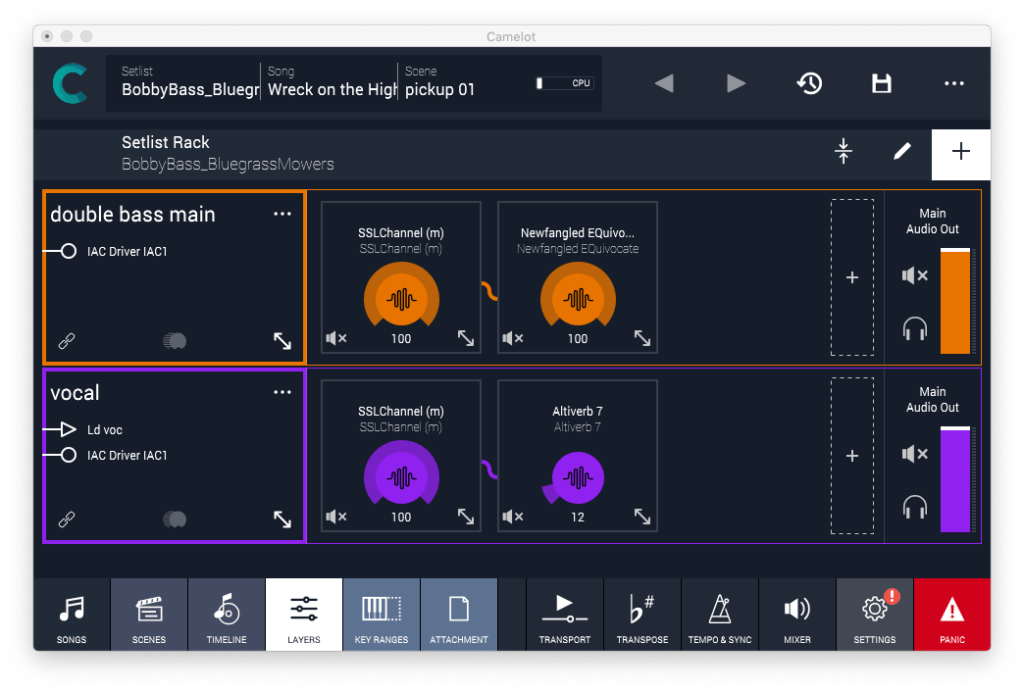Open the Timeline view
The width and height of the screenshot is (1024, 692).
tap(226, 614)
